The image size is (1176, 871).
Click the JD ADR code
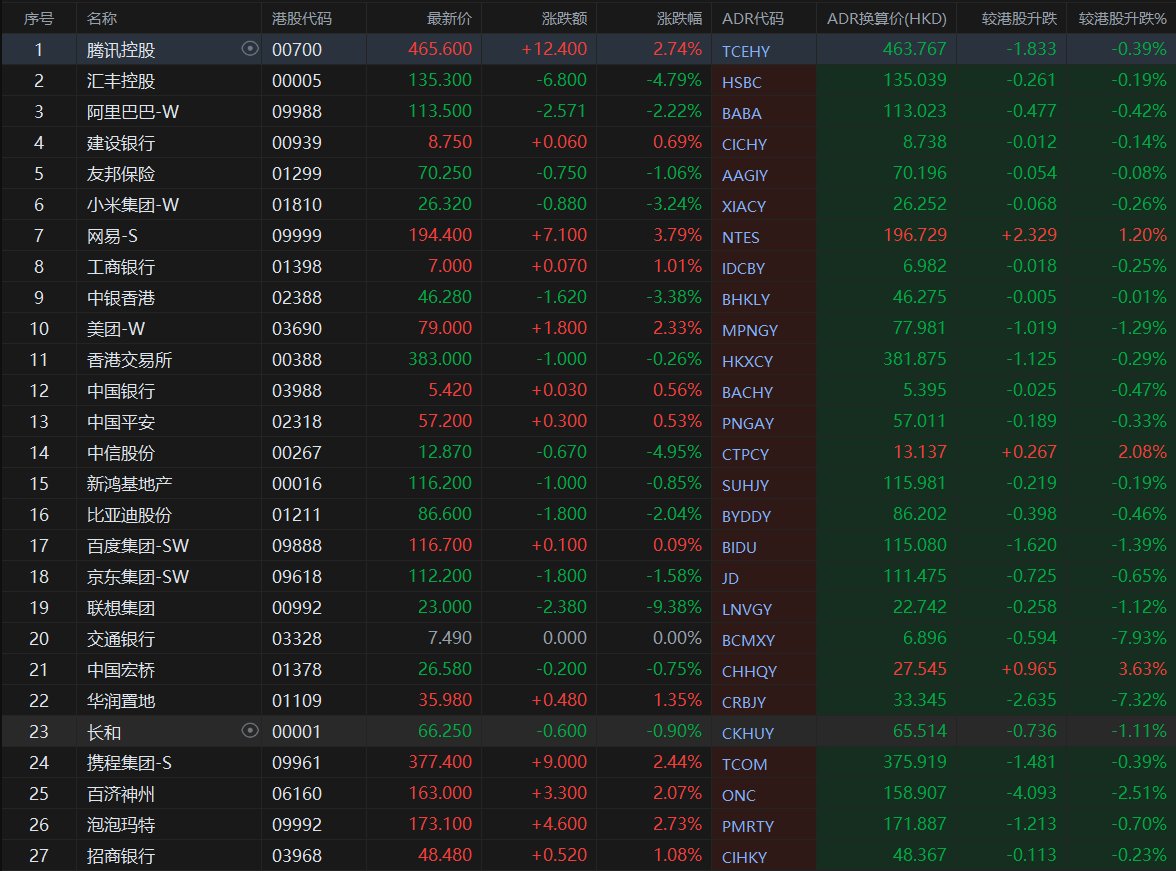[730, 578]
